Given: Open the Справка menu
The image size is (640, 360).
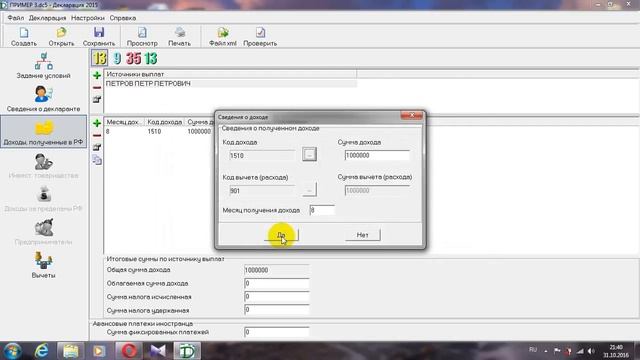Looking at the screenshot, I should click(x=123, y=18).
